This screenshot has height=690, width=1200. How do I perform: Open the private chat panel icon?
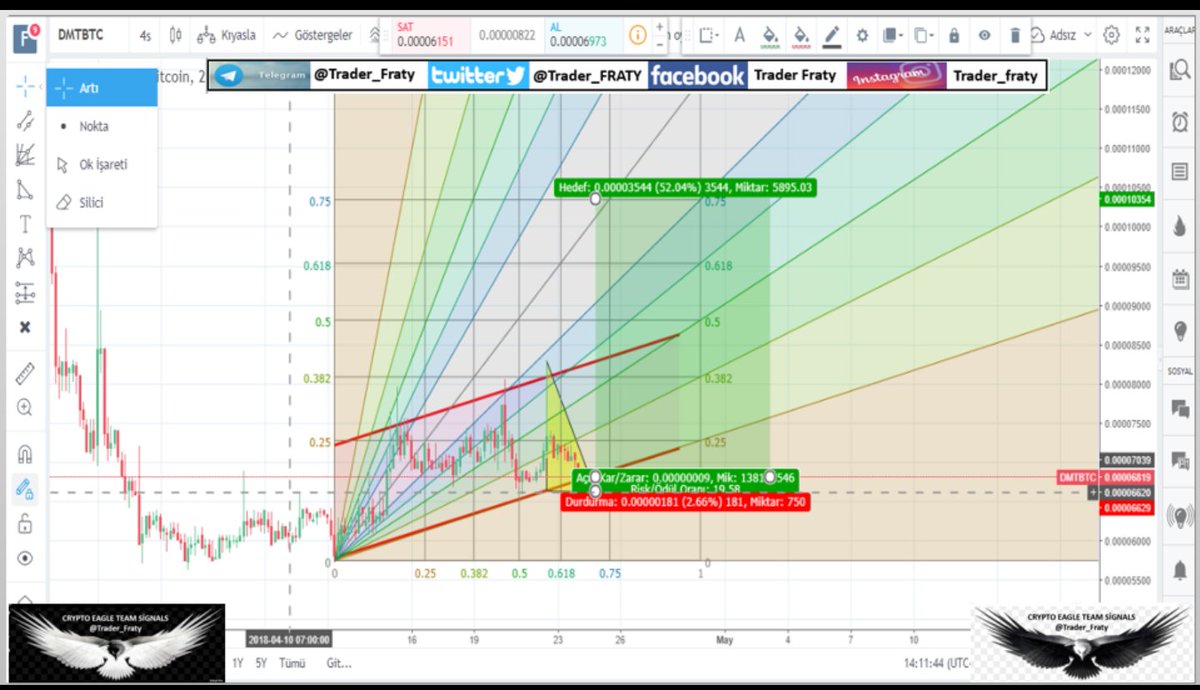tap(1179, 460)
